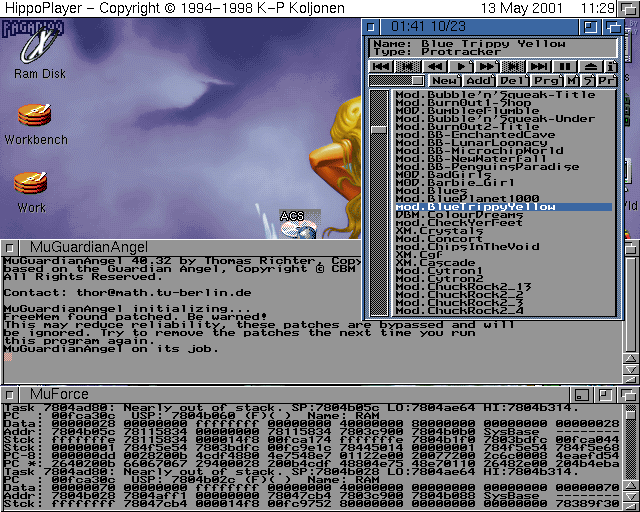Select MOD.BumbleeFlumble in playlist
This screenshot has height=512, width=640.
point(504,111)
